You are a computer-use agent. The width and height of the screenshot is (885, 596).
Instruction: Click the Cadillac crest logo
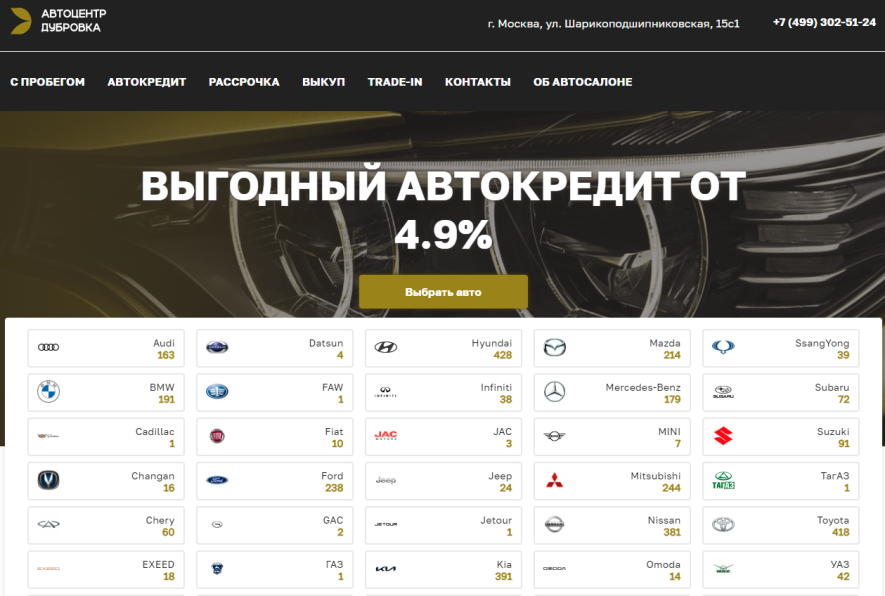(x=48, y=436)
